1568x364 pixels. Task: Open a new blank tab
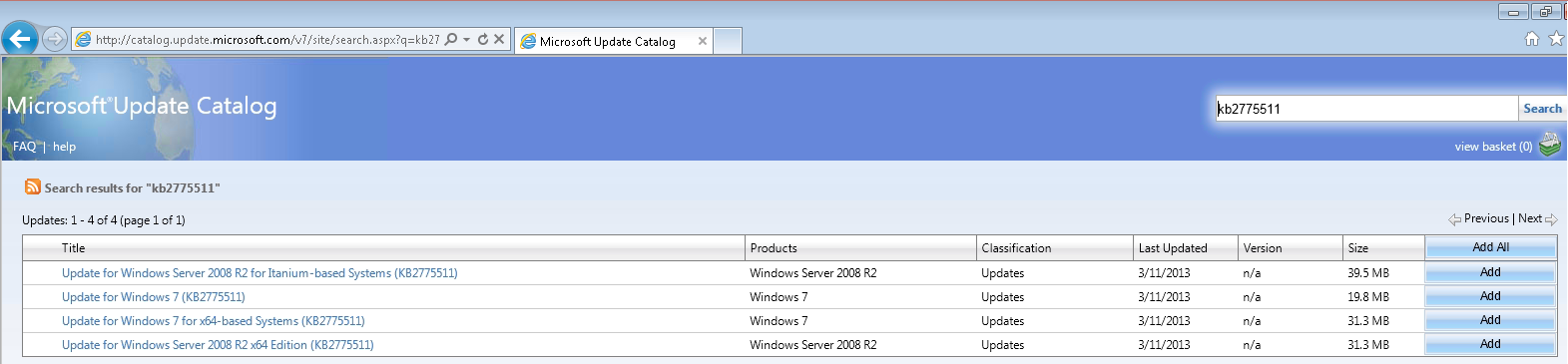pos(728,41)
